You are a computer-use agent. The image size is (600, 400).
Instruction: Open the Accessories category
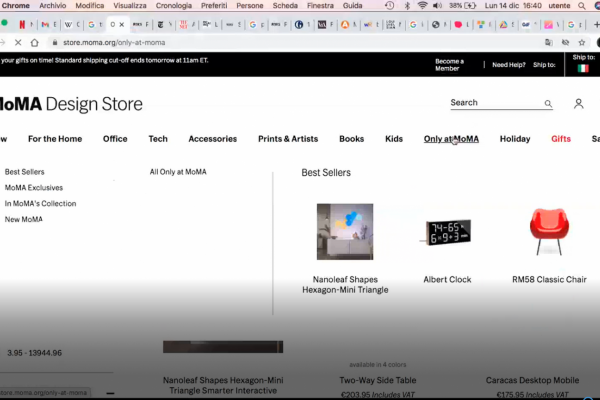pyautogui.click(x=213, y=139)
